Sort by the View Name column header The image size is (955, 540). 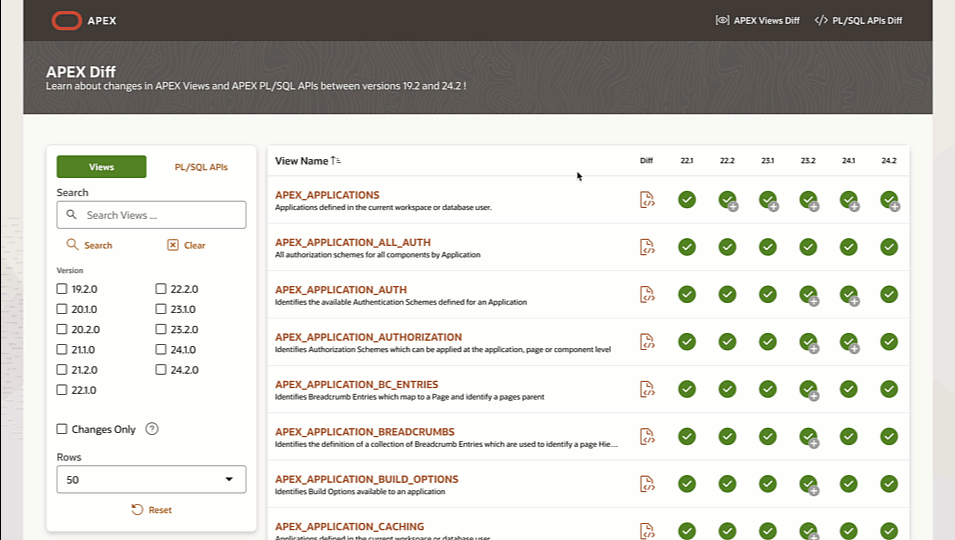click(x=308, y=161)
